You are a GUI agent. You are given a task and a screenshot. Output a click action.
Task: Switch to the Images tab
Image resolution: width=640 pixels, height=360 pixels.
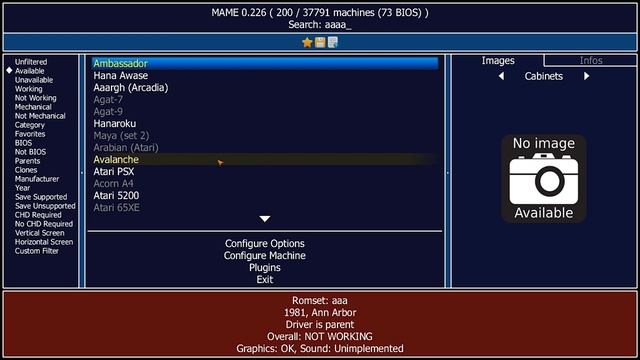point(498,60)
